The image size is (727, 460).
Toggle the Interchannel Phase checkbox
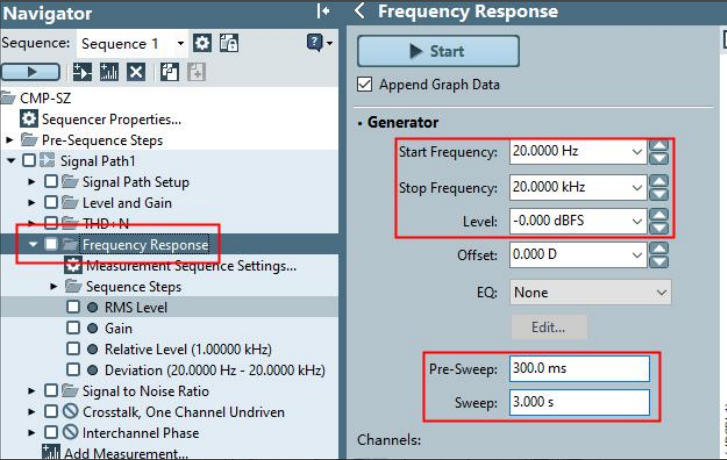[51, 432]
